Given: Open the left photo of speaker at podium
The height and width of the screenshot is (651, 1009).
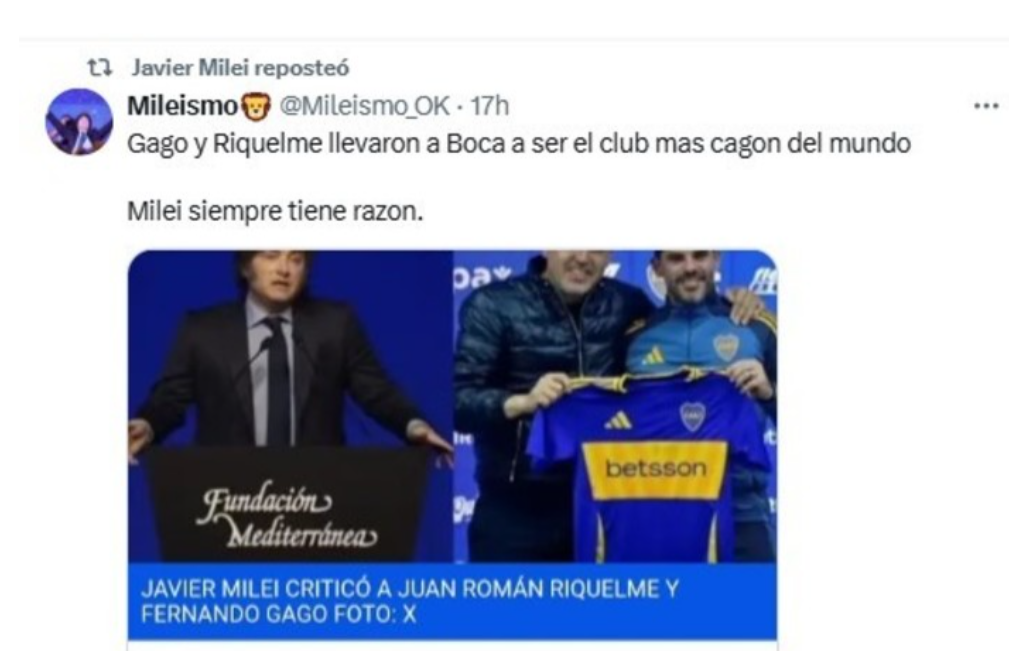Looking at the screenshot, I should tap(291, 407).
